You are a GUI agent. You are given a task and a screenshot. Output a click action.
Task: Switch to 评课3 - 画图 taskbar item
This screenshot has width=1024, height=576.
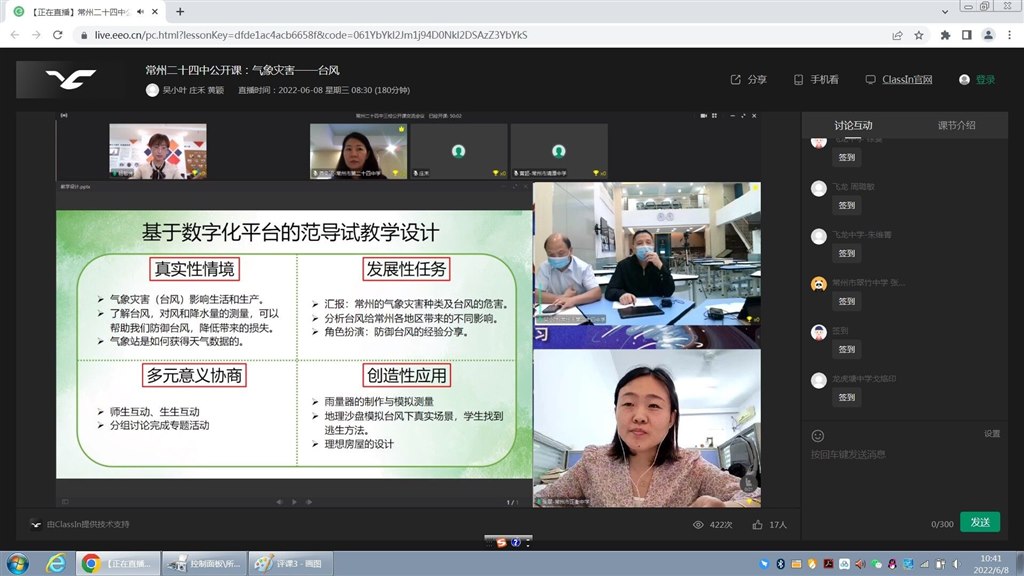[291, 563]
